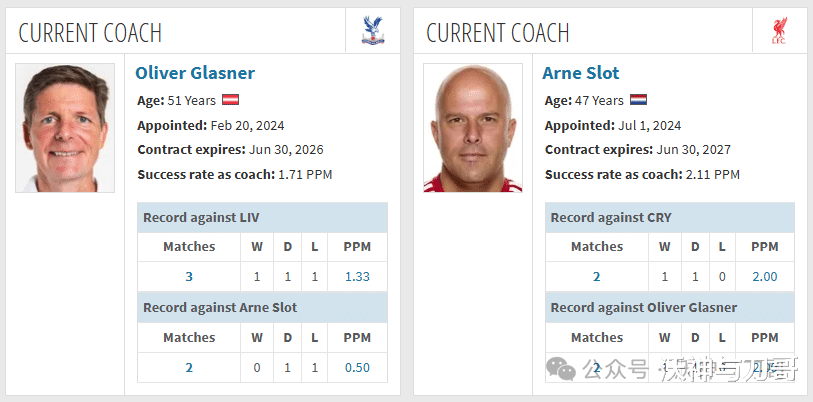This screenshot has height=402, width=813.
Task: Click the 1.33 PPM value against LIV
Action: (357, 276)
